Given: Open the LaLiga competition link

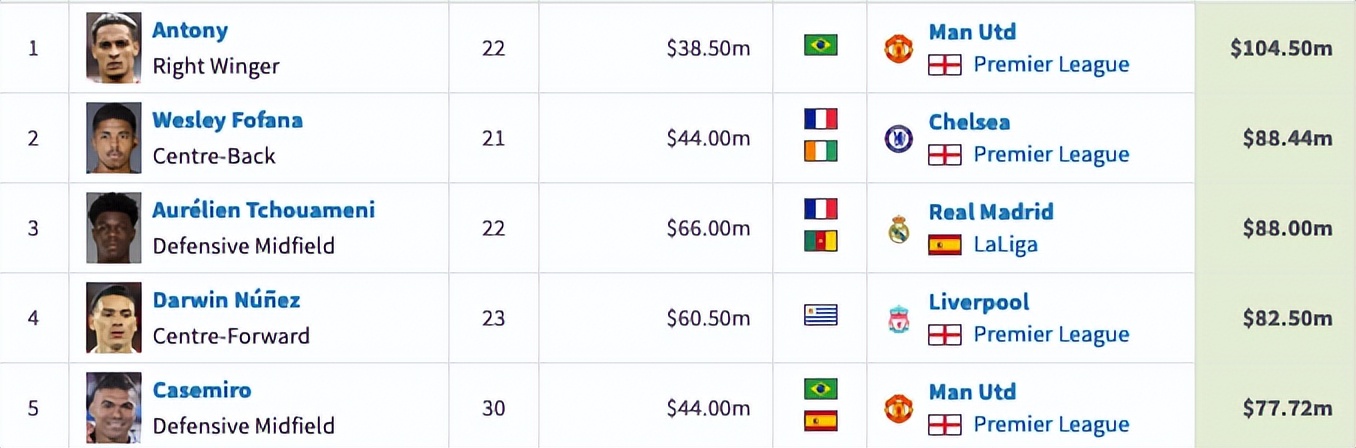Looking at the screenshot, I should [1005, 245].
